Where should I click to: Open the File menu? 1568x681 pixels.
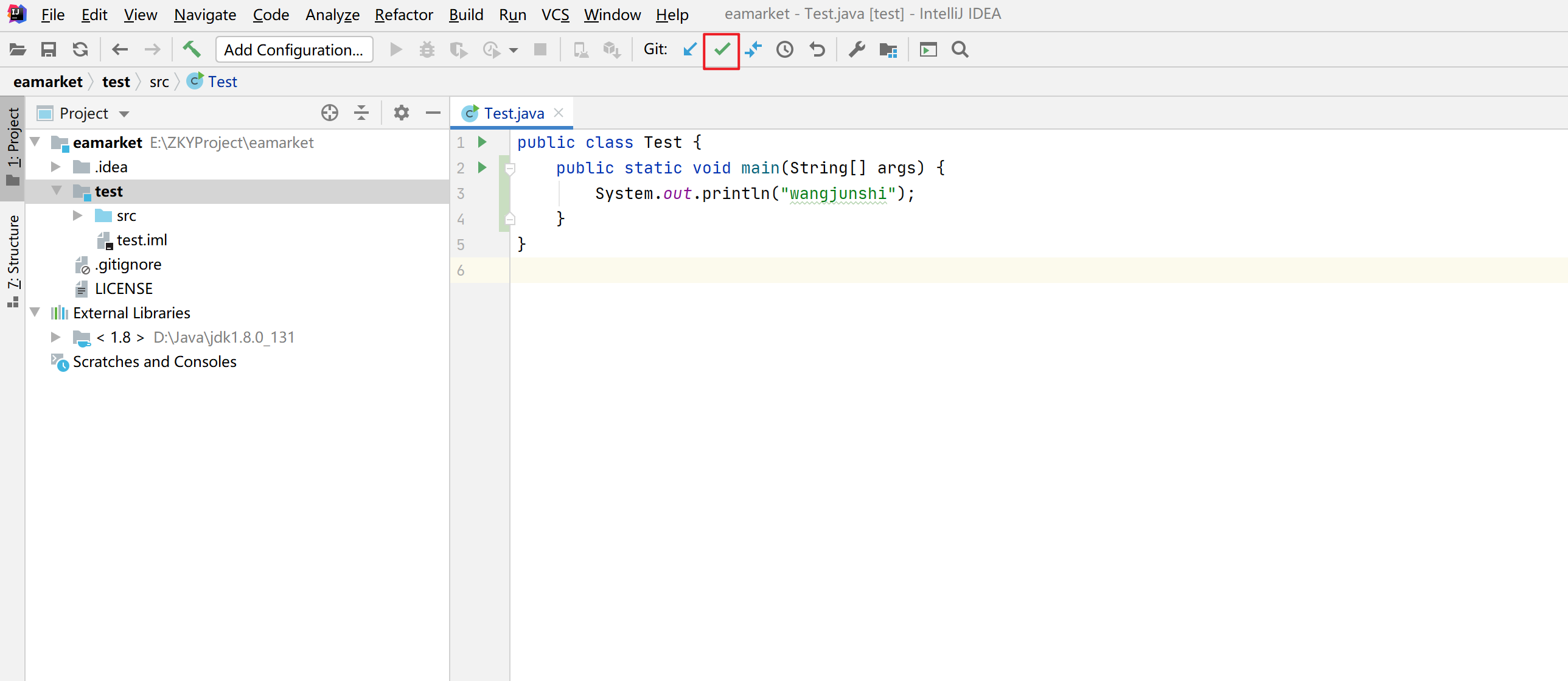[53, 15]
